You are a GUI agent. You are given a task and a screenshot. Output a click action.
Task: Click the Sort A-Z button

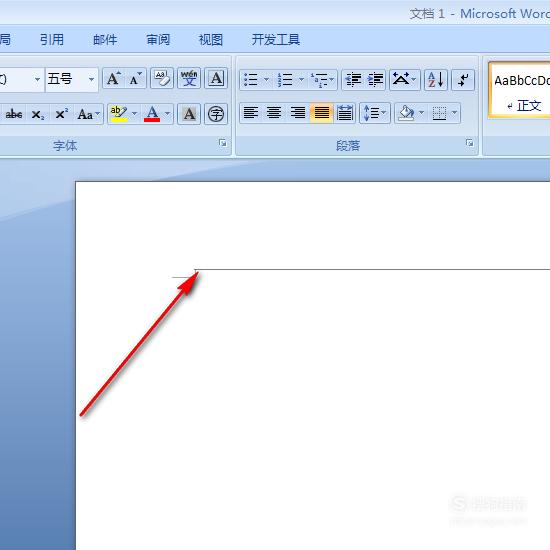pyautogui.click(x=436, y=80)
